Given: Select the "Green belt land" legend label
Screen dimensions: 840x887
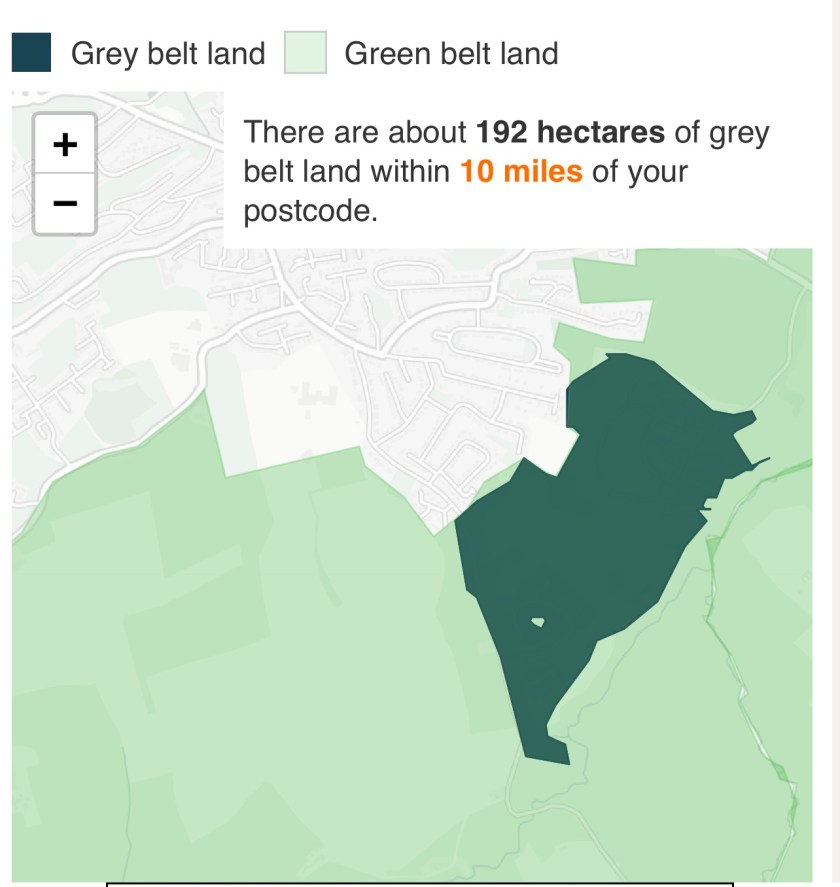Looking at the screenshot, I should pyautogui.click(x=451, y=53).
